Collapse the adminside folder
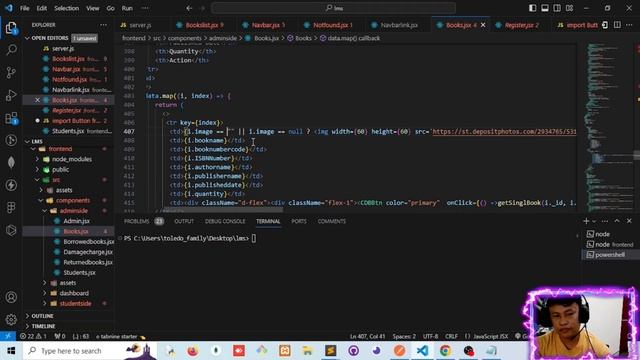The height and width of the screenshot is (360, 640). point(74,211)
